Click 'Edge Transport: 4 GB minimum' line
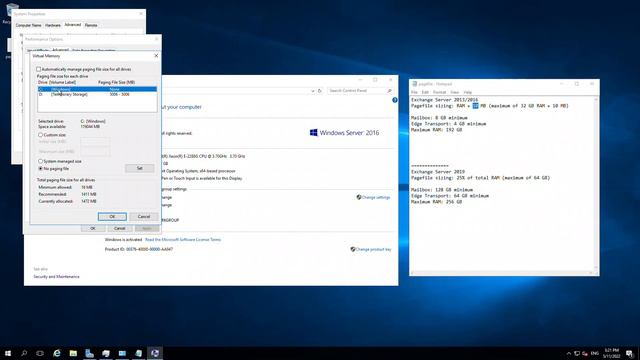The image size is (640, 360). (449, 124)
